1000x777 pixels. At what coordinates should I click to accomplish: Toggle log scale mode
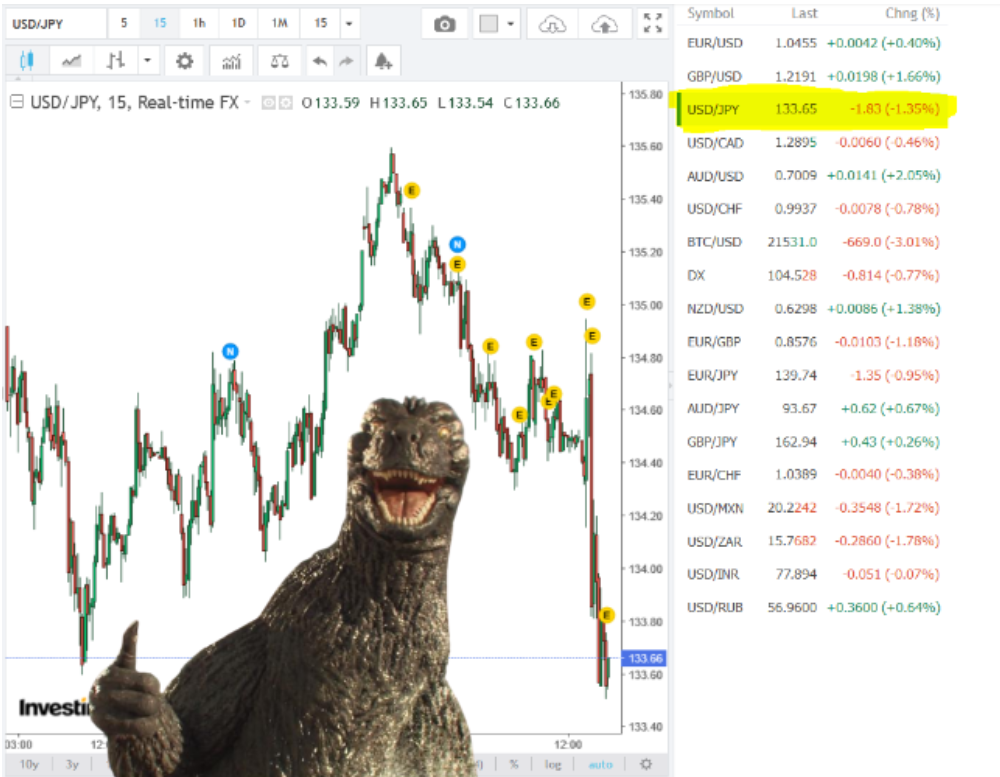[553, 764]
